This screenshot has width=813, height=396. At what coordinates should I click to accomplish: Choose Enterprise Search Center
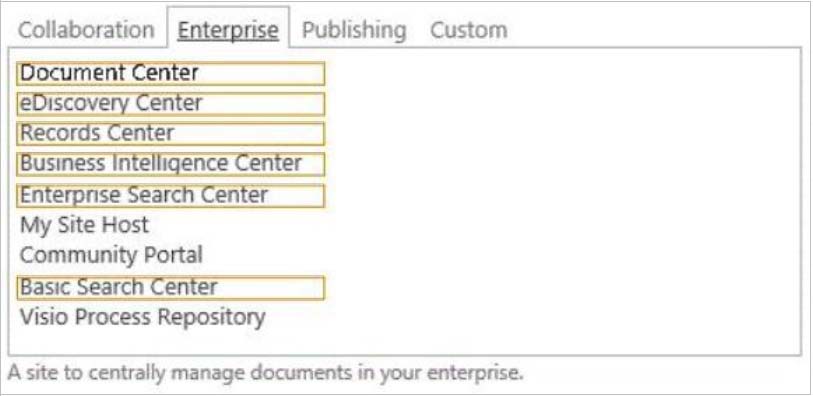point(171,195)
